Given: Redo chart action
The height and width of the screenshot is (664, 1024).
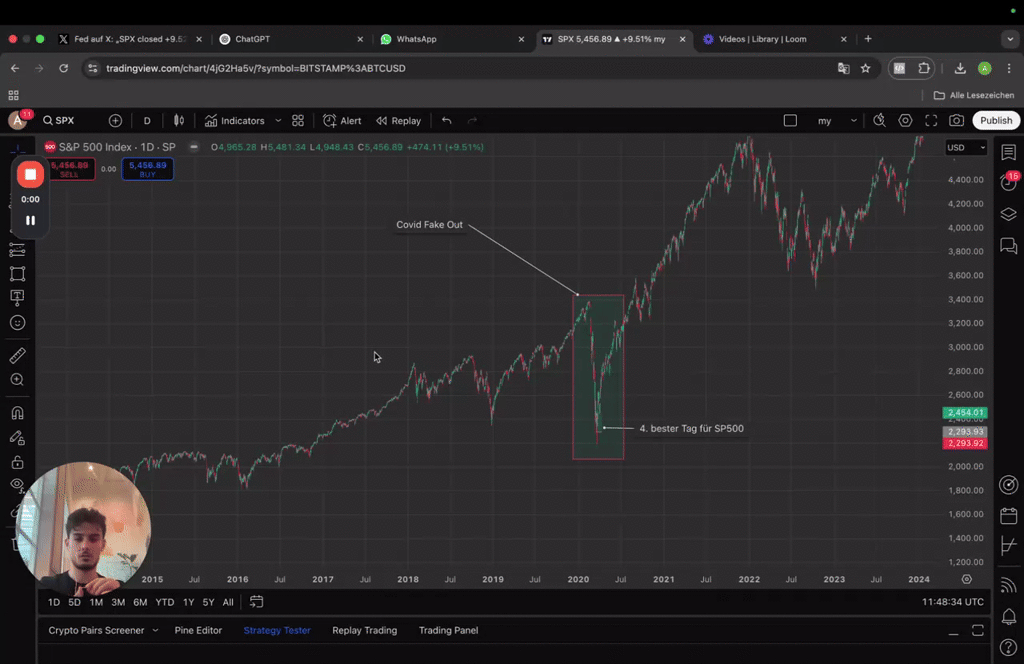Looking at the screenshot, I should pos(472,121).
